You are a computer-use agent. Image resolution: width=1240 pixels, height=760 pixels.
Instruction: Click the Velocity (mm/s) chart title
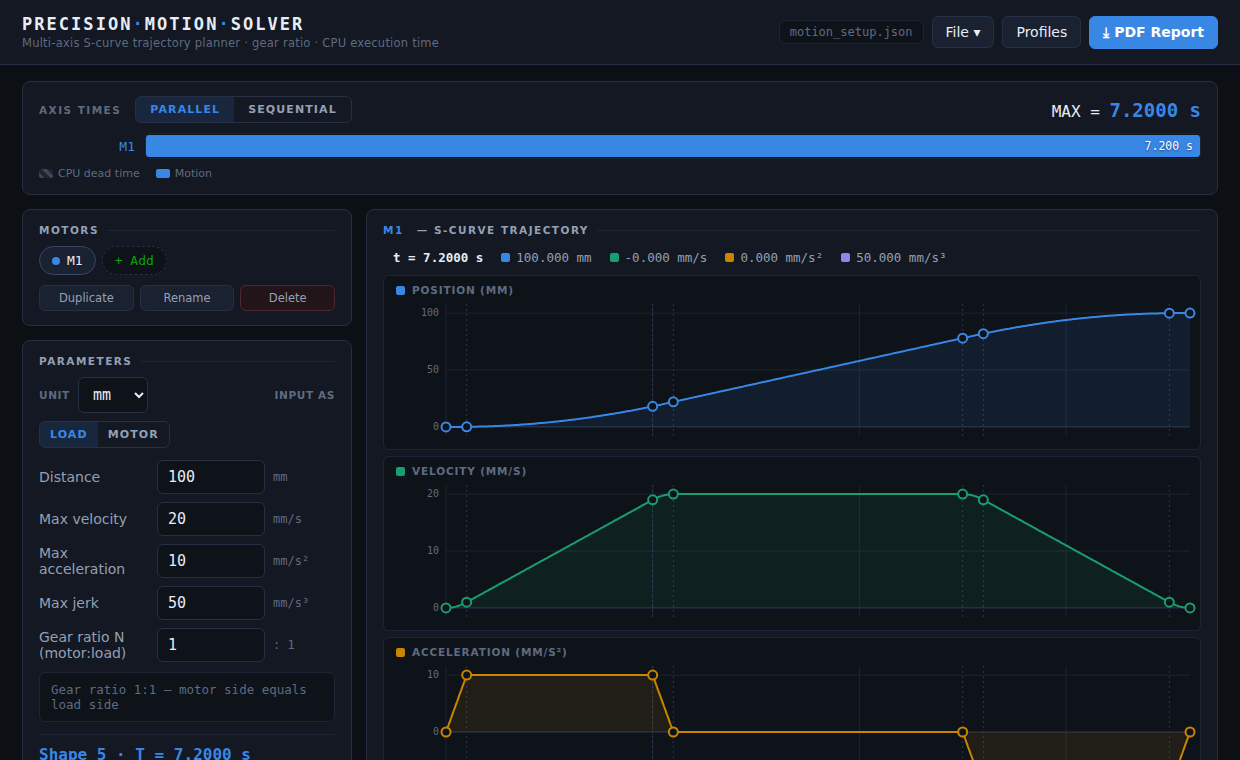pos(469,471)
